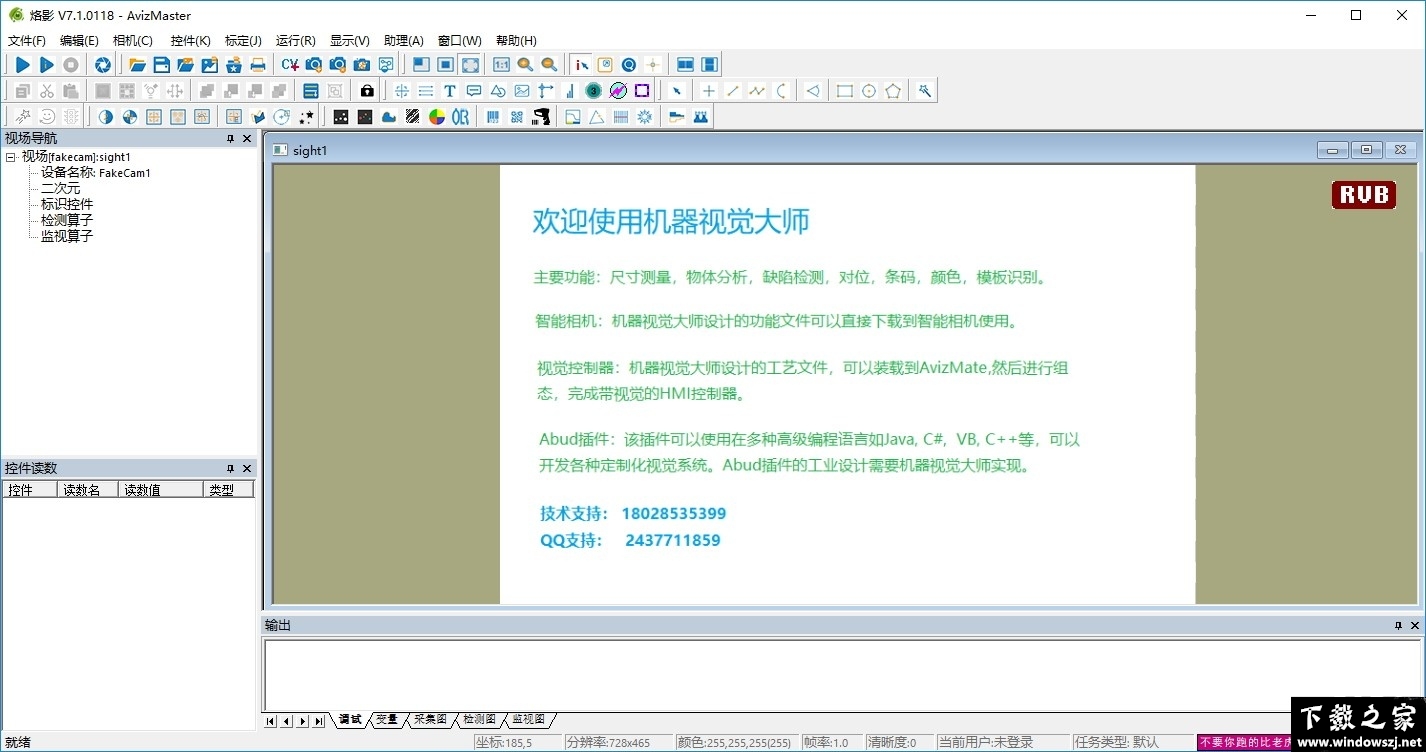Select the straight line segment tool
This screenshot has width=1426, height=752.
pos(733,91)
